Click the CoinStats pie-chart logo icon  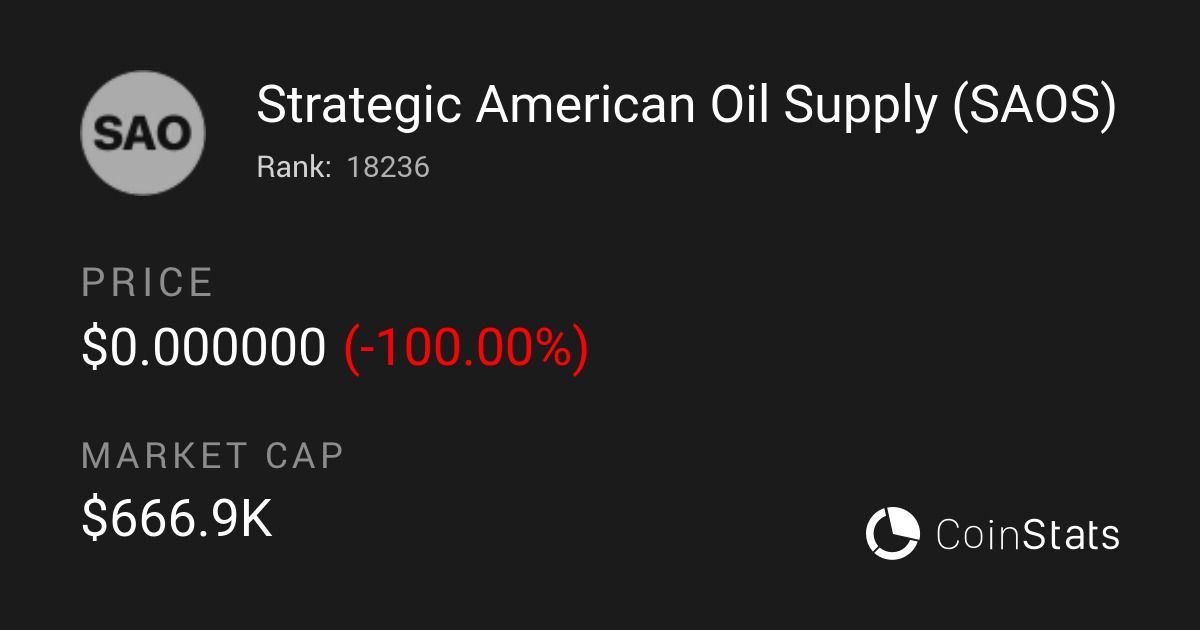892,532
